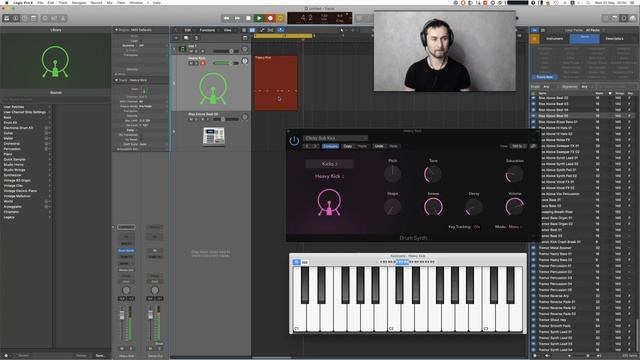Open Editors button in control bar

(x=63, y=18)
